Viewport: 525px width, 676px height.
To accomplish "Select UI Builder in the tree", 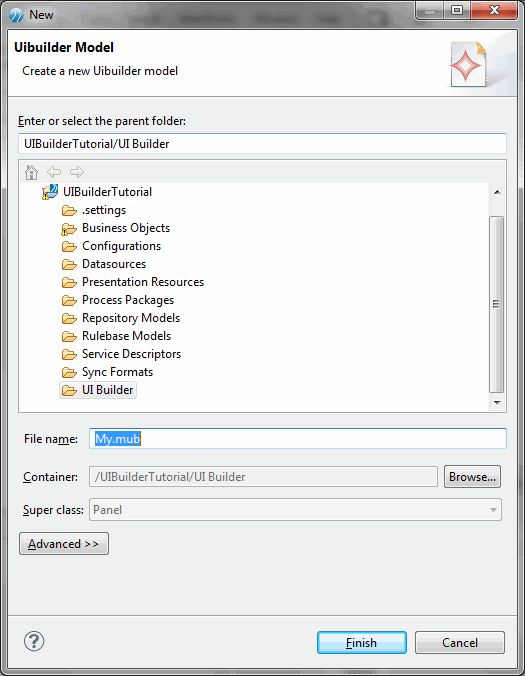I will pyautogui.click(x=107, y=390).
